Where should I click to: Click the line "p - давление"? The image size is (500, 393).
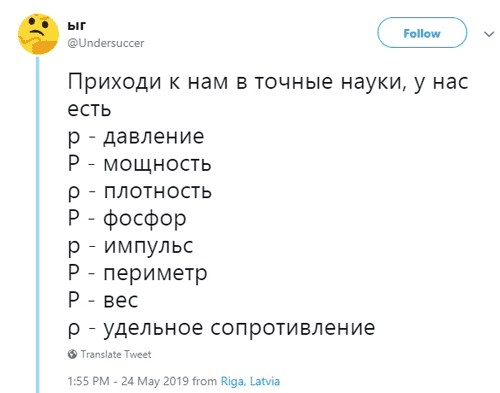tap(136, 137)
